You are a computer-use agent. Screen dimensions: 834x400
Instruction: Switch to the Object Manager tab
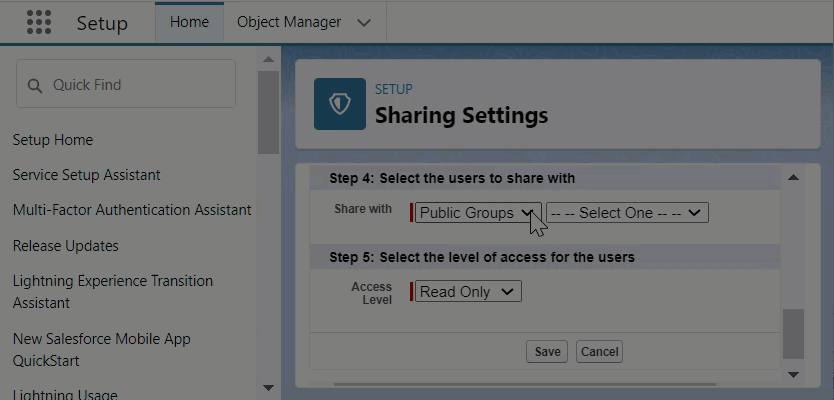(x=289, y=22)
